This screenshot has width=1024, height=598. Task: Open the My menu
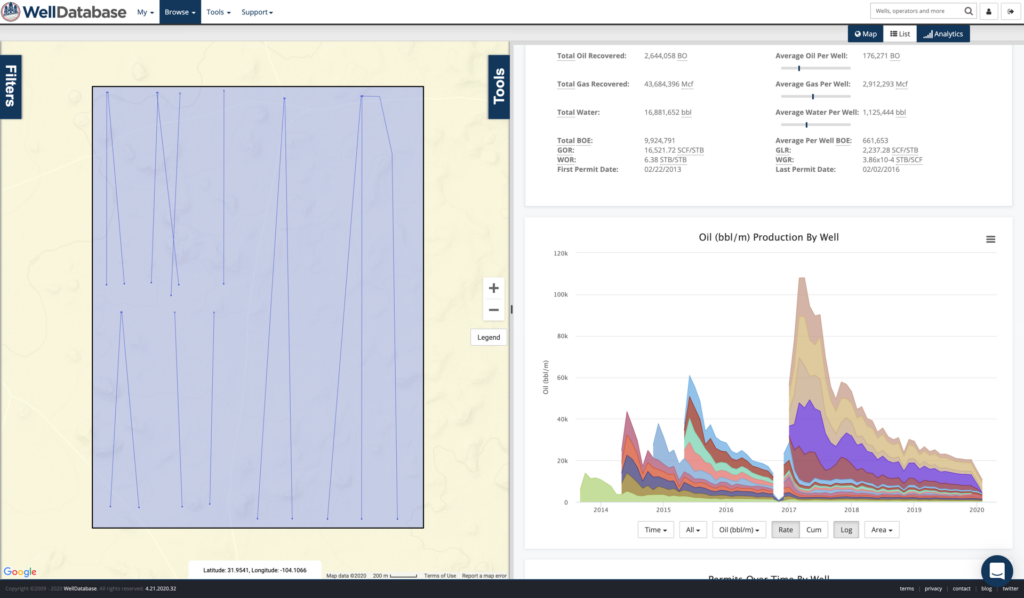pyautogui.click(x=146, y=12)
